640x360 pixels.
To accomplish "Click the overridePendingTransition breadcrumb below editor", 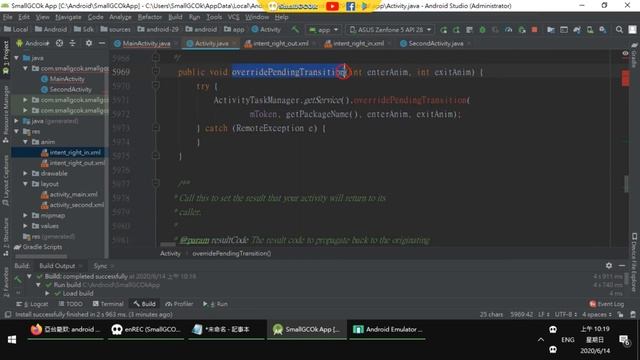I will click(x=231, y=253).
